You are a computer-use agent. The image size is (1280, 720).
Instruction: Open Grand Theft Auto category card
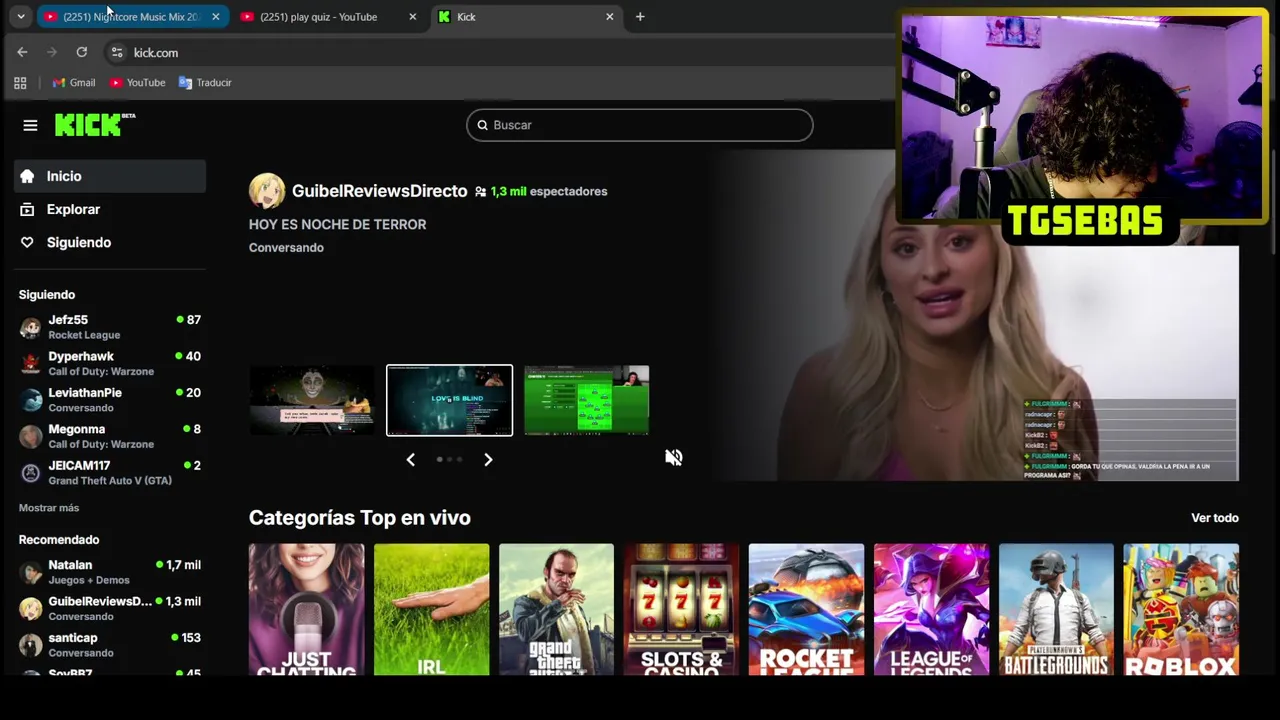coord(556,610)
